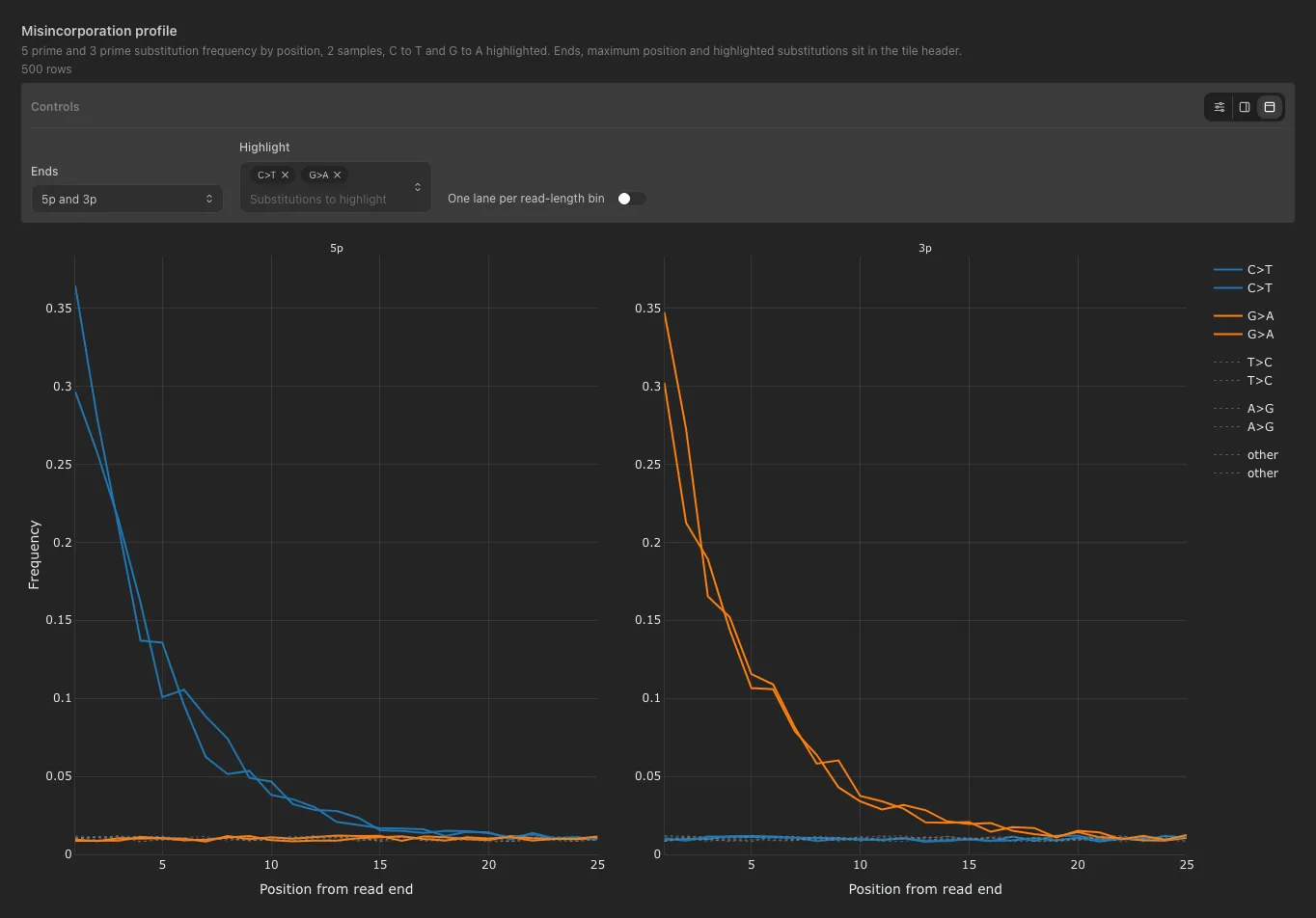The width and height of the screenshot is (1316, 918).
Task: Open the Ends dropdown showing 5p and 3p
Action: click(x=127, y=199)
